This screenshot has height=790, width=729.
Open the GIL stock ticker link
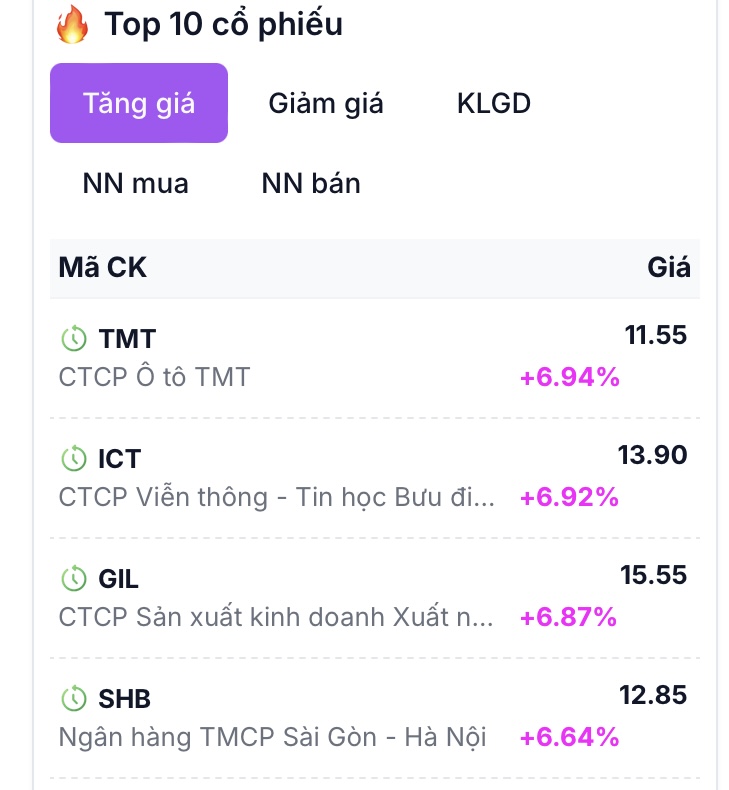118,579
